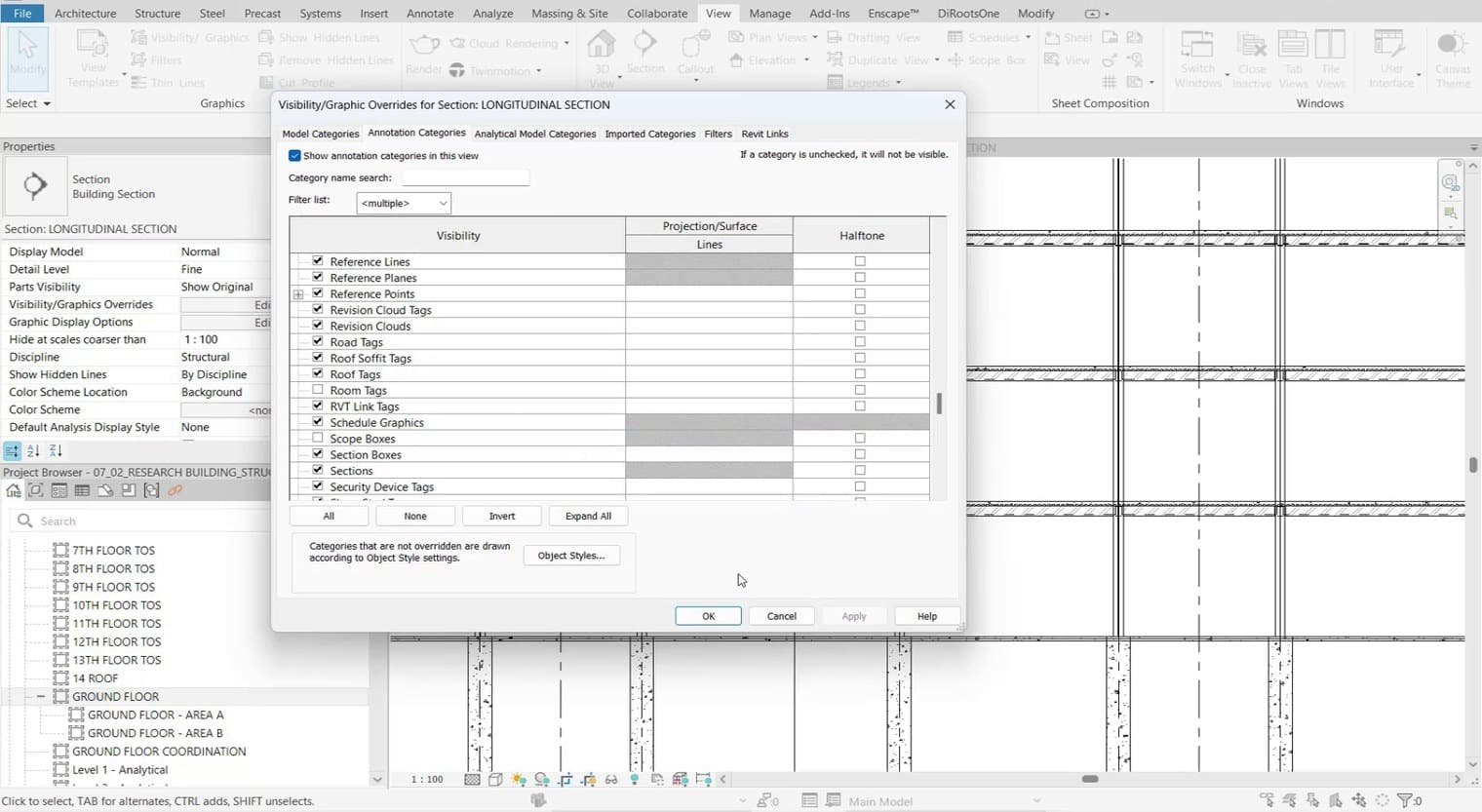Viewport: 1482px width, 812px height.
Task: Click the Invert button
Action: (502, 517)
